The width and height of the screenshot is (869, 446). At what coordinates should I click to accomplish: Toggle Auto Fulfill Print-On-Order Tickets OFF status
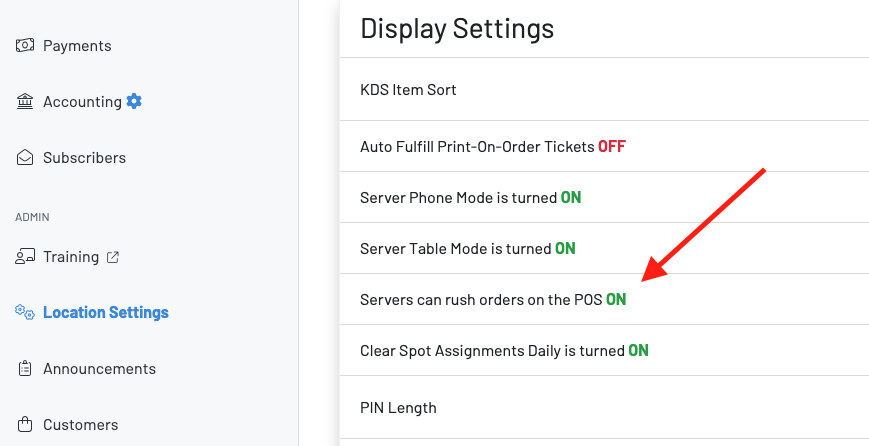pos(611,147)
